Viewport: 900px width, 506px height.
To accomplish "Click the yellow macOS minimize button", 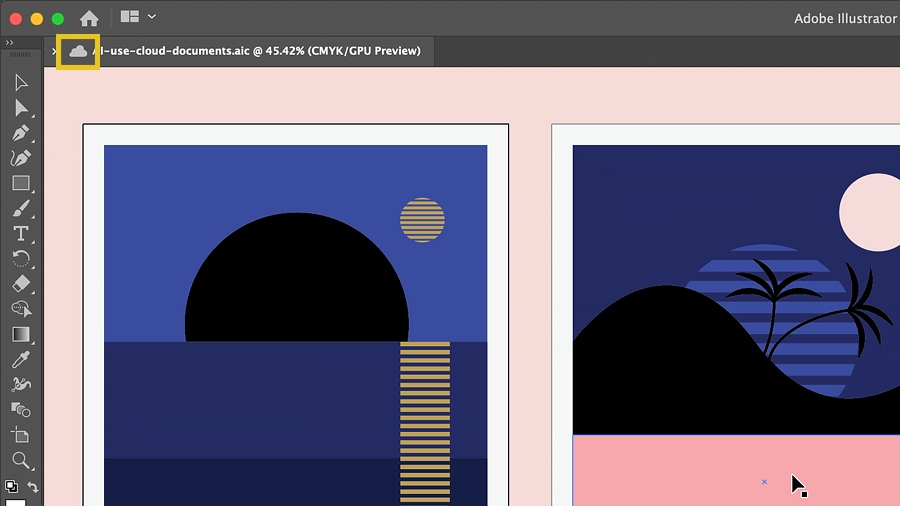I will coord(37,19).
